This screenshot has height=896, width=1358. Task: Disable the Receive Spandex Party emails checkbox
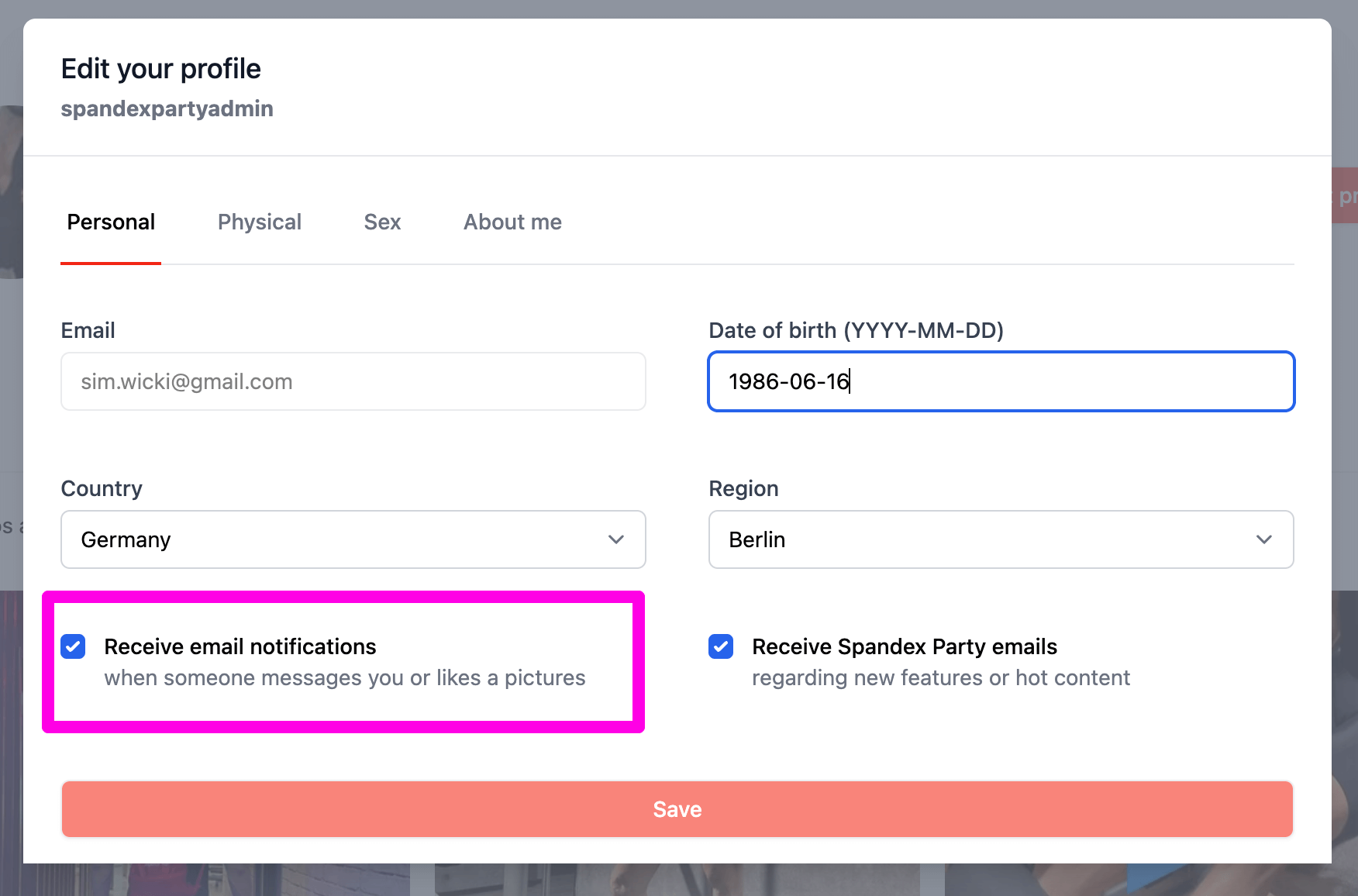(x=721, y=646)
